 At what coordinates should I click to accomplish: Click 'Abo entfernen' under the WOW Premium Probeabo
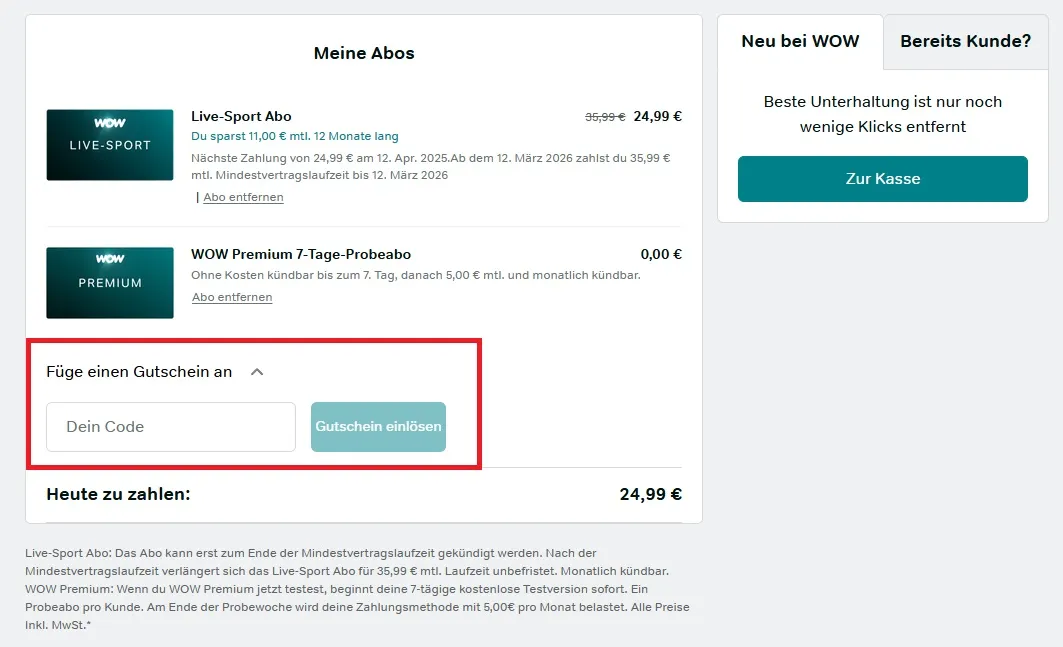[x=232, y=297]
